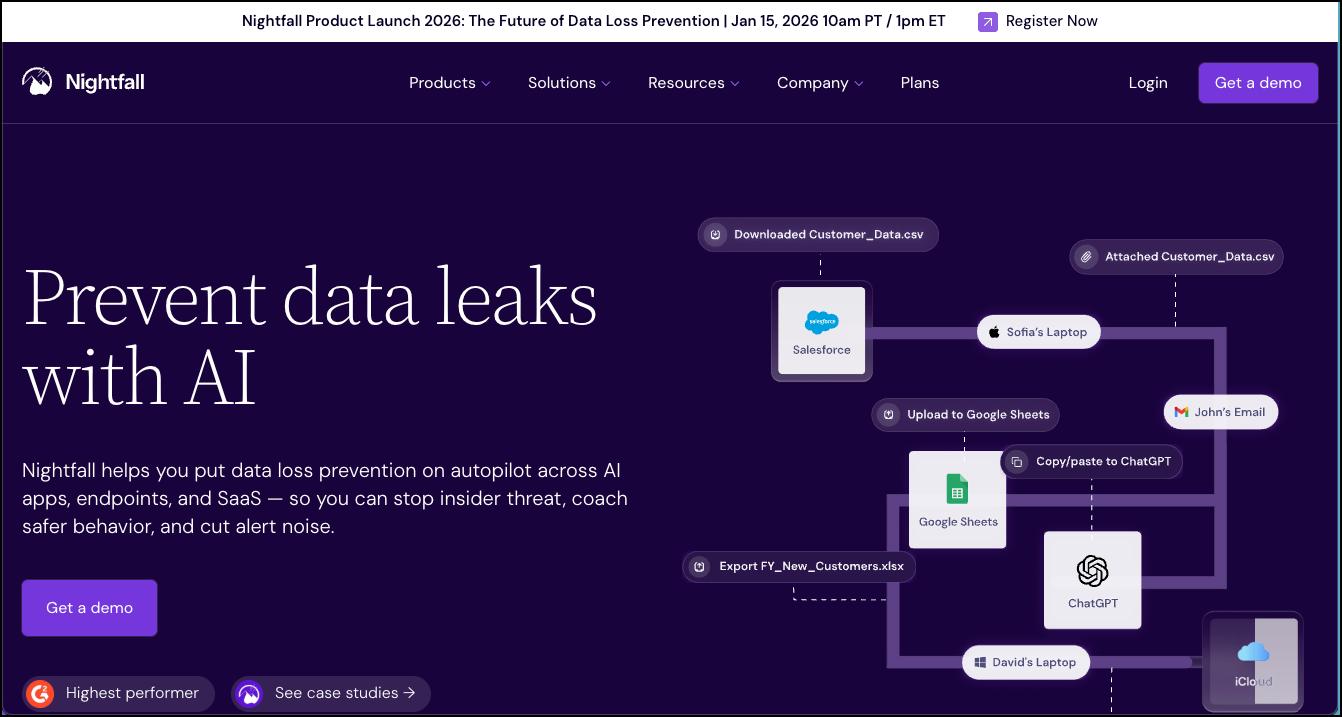Click the Gmail icon on John's Email badge
The width and height of the screenshot is (1342, 717).
[1180, 411]
